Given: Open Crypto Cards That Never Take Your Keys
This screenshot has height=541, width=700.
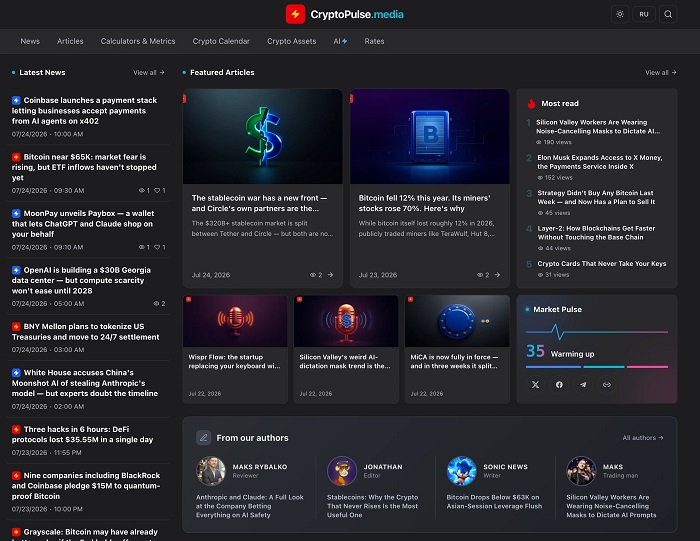Looking at the screenshot, I should (601, 264).
